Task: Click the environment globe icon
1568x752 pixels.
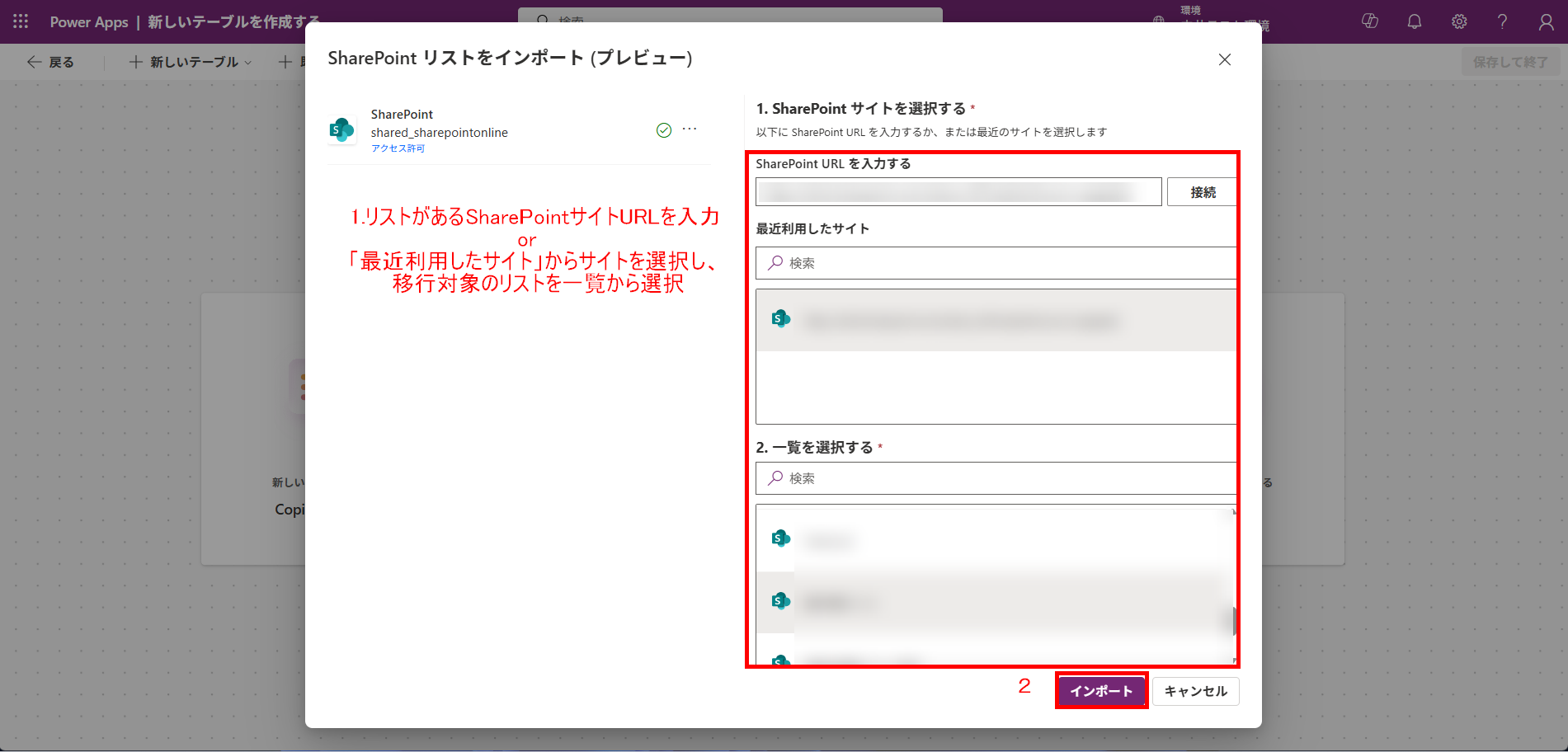Action: [1159, 20]
